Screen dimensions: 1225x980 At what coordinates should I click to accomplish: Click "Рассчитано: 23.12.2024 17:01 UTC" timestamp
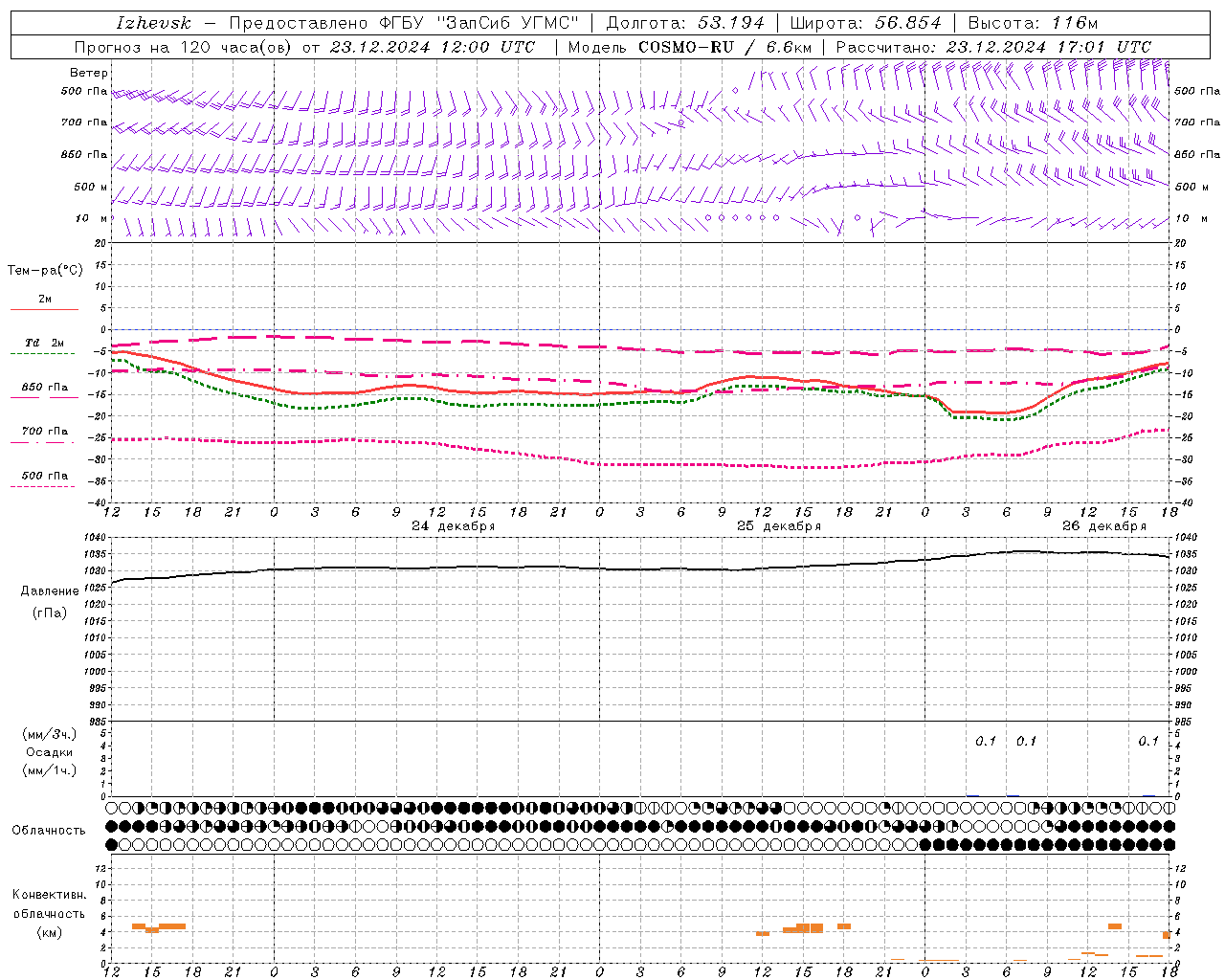[x=993, y=47]
